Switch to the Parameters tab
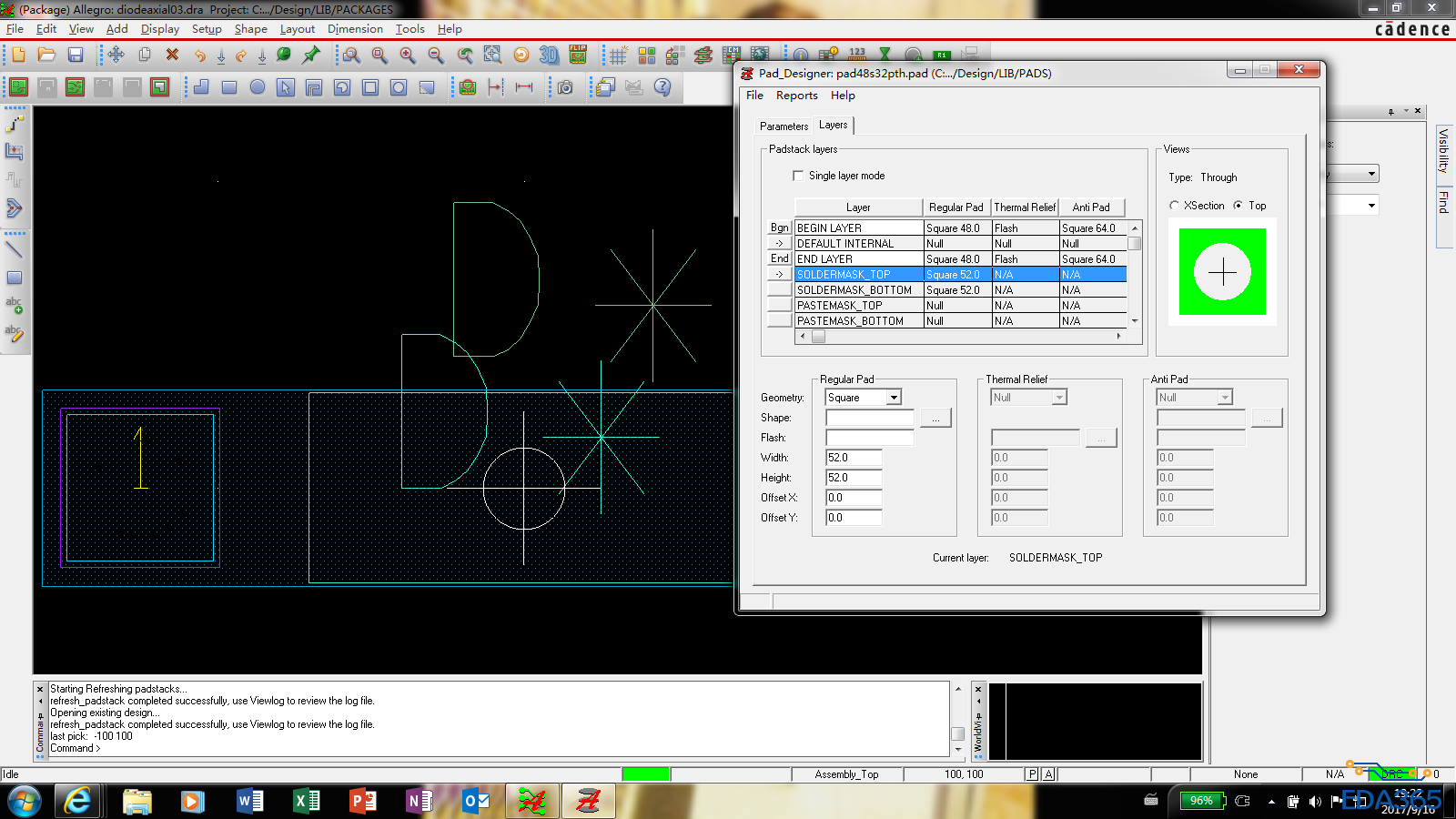This screenshot has width=1456, height=819. (784, 126)
